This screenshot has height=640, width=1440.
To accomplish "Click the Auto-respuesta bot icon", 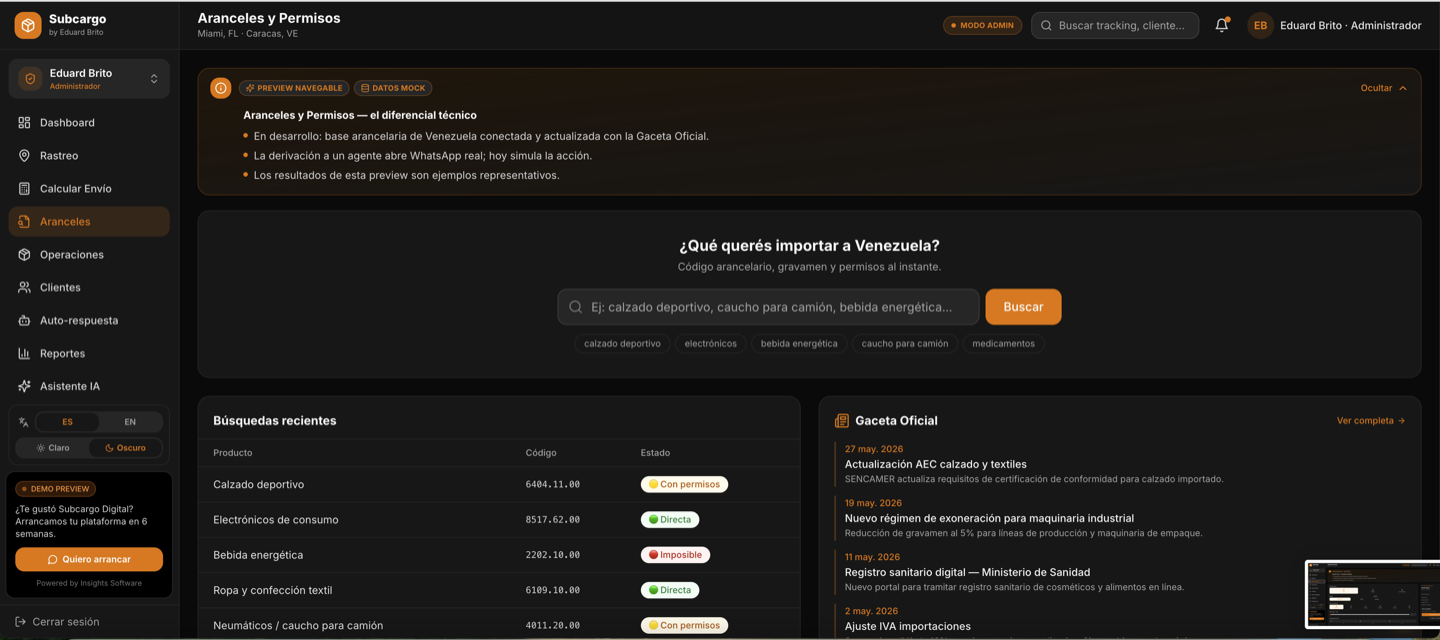I will click(x=24, y=321).
